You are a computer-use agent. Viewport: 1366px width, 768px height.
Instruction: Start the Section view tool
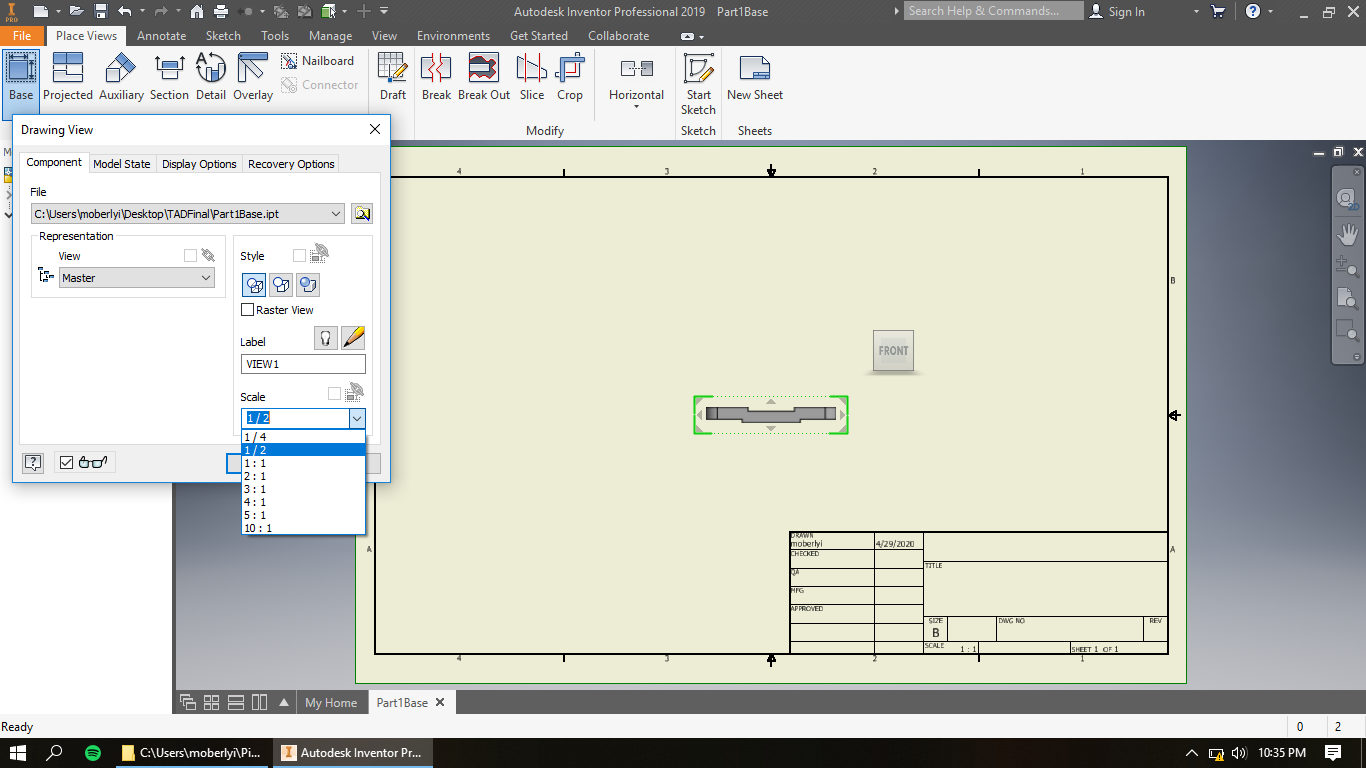(169, 77)
